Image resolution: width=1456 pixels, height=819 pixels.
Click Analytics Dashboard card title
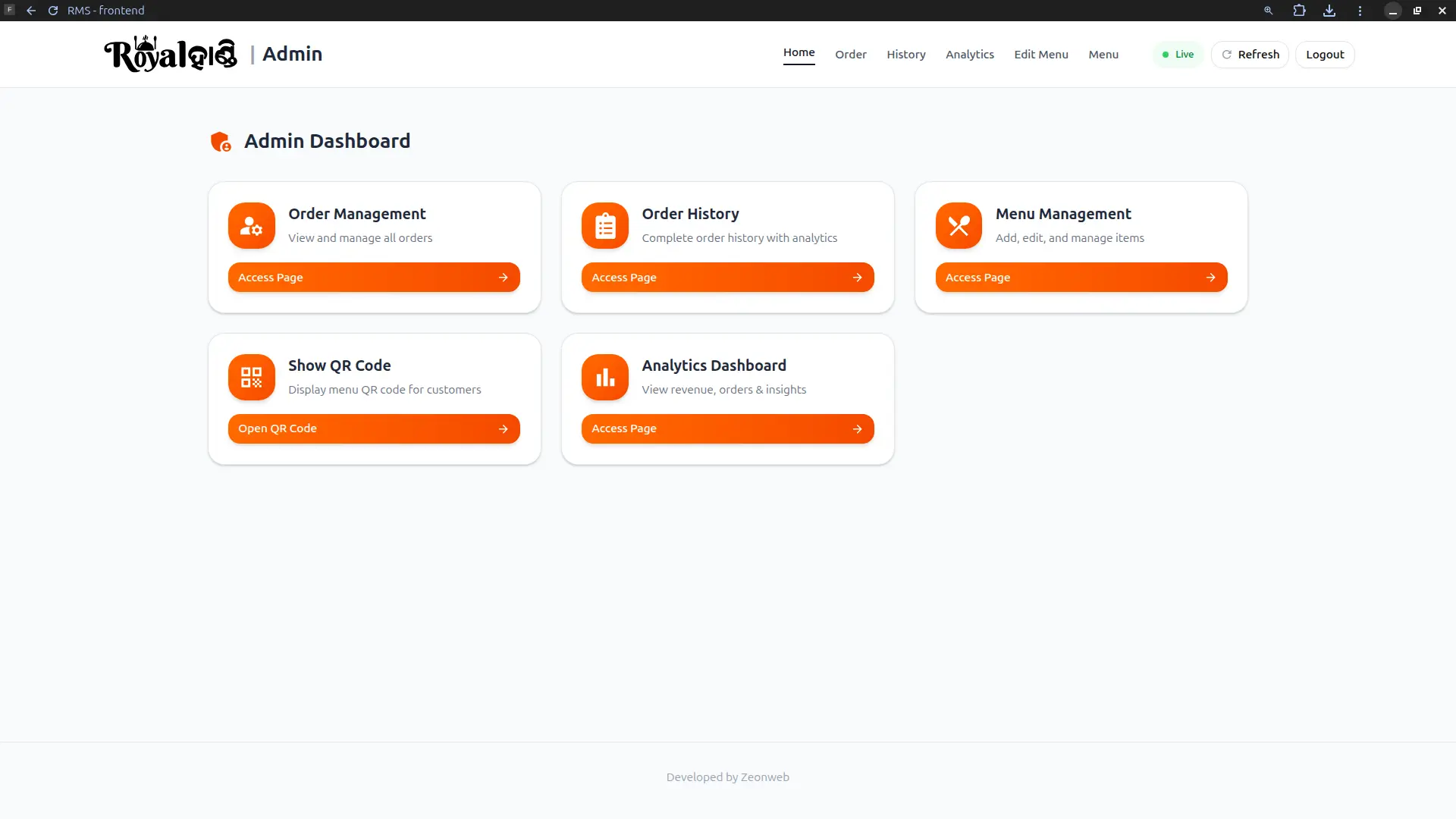coord(714,366)
